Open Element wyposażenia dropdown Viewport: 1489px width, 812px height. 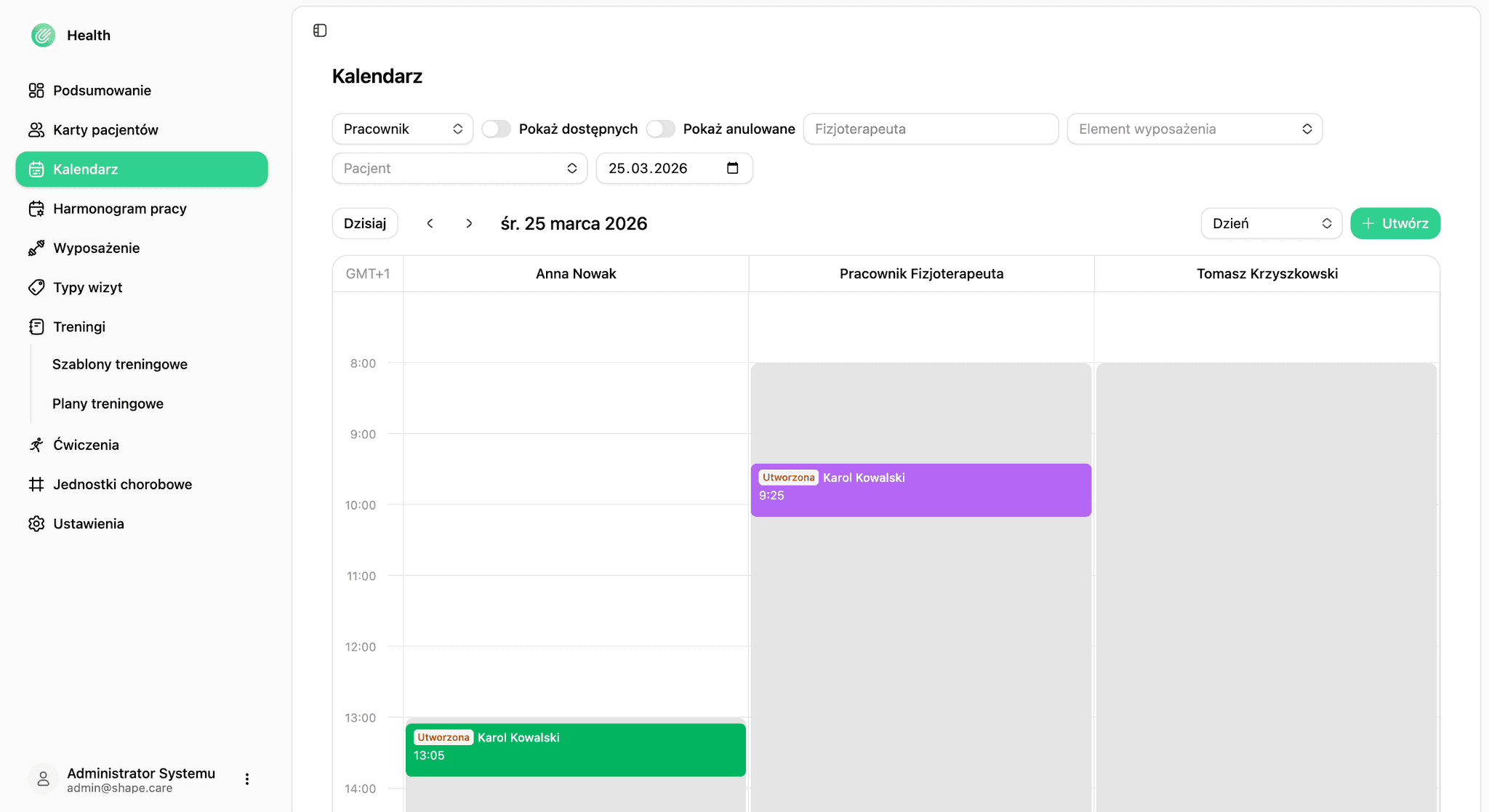point(1195,129)
